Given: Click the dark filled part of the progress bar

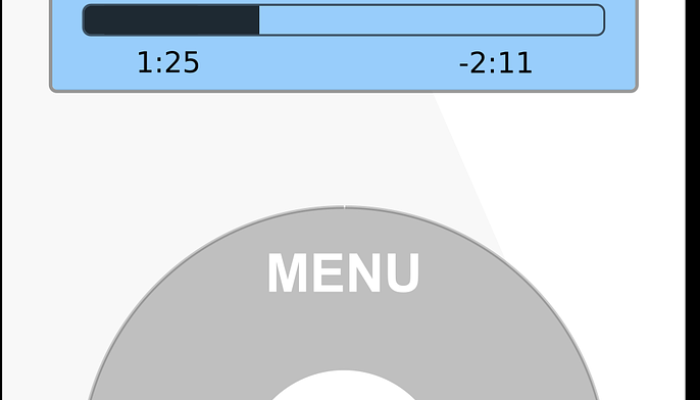Looking at the screenshot, I should [x=171, y=20].
